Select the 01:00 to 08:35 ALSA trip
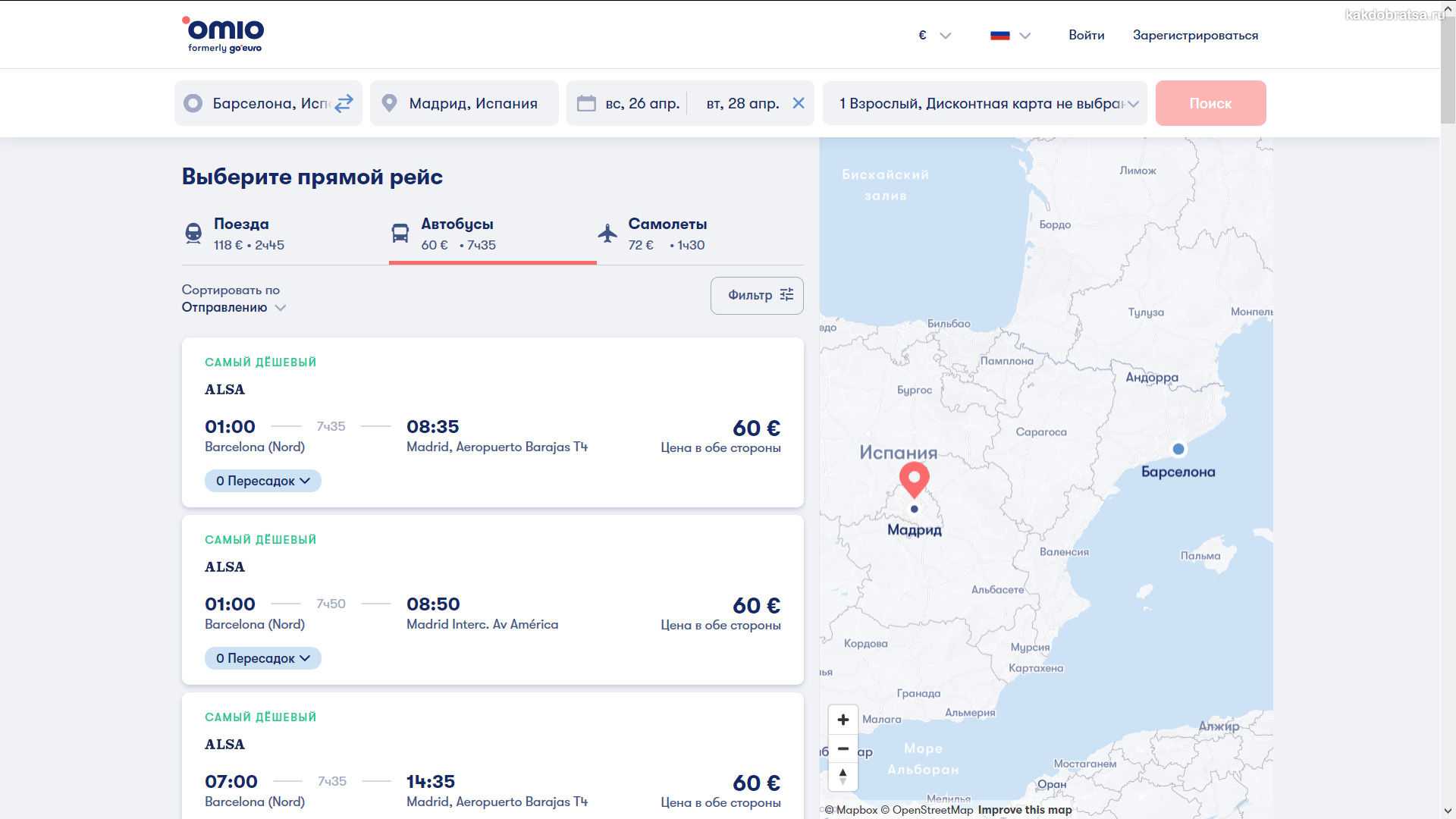Screen dimensions: 1456x819 pos(493,422)
